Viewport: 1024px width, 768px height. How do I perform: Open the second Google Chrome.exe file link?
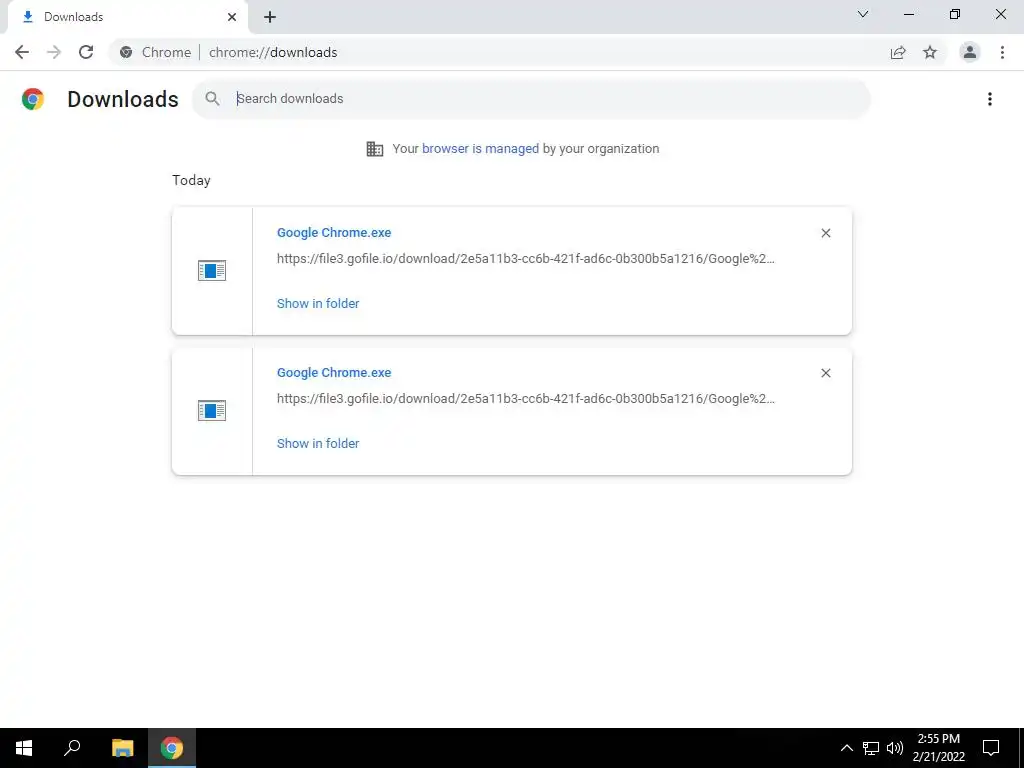click(x=334, y=372)
